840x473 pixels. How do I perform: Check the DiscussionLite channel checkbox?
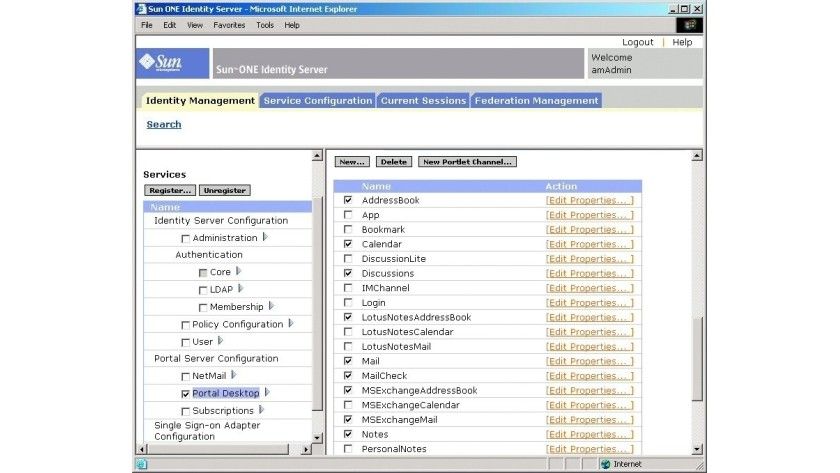tap(348, 258)
